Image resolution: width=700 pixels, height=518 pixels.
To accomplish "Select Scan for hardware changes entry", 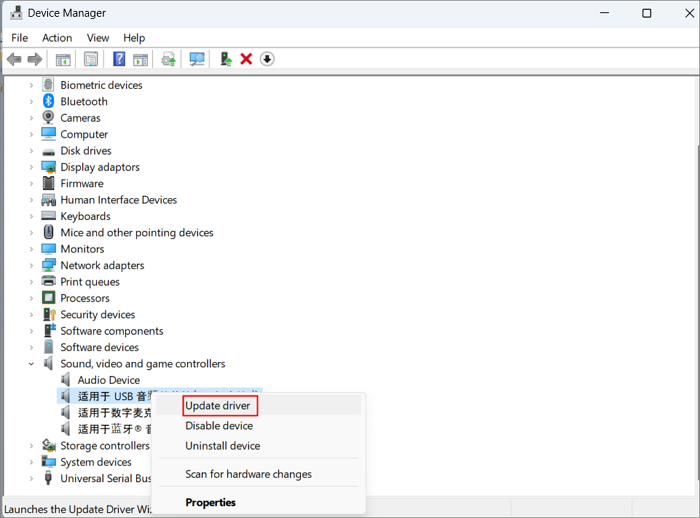I will (x=258, y=474).
